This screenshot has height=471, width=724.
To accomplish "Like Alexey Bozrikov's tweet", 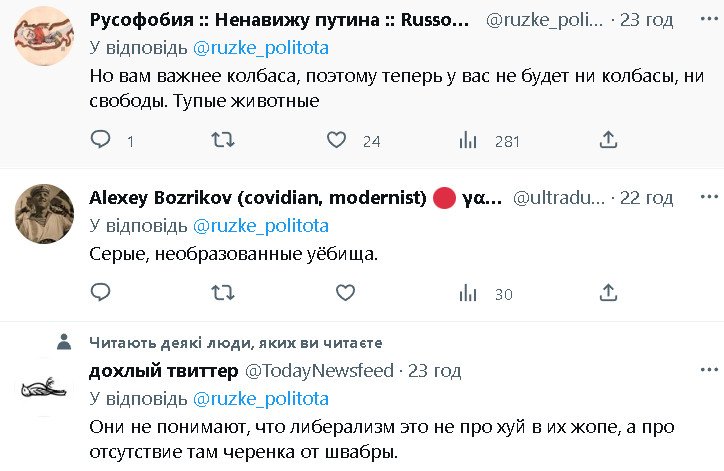I will tap(345, 293).
